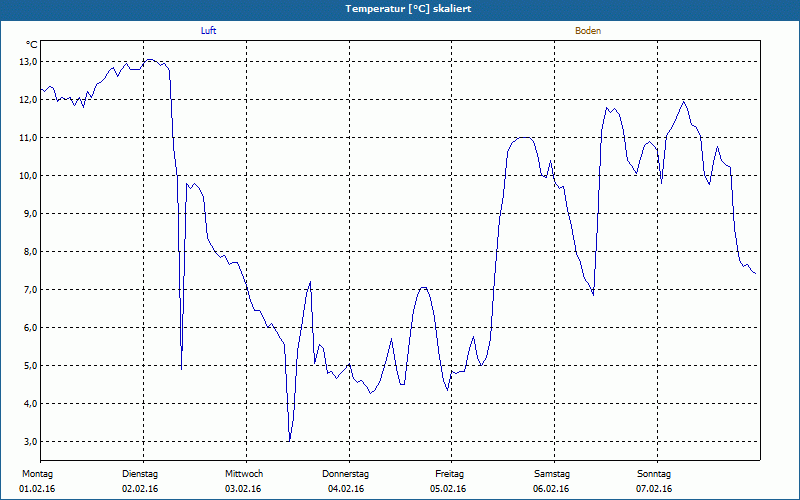This screenshot has width=800, height=500.
Task: Click the date 04.02.16
Action: pyautogui.click(x=346, y=489)
